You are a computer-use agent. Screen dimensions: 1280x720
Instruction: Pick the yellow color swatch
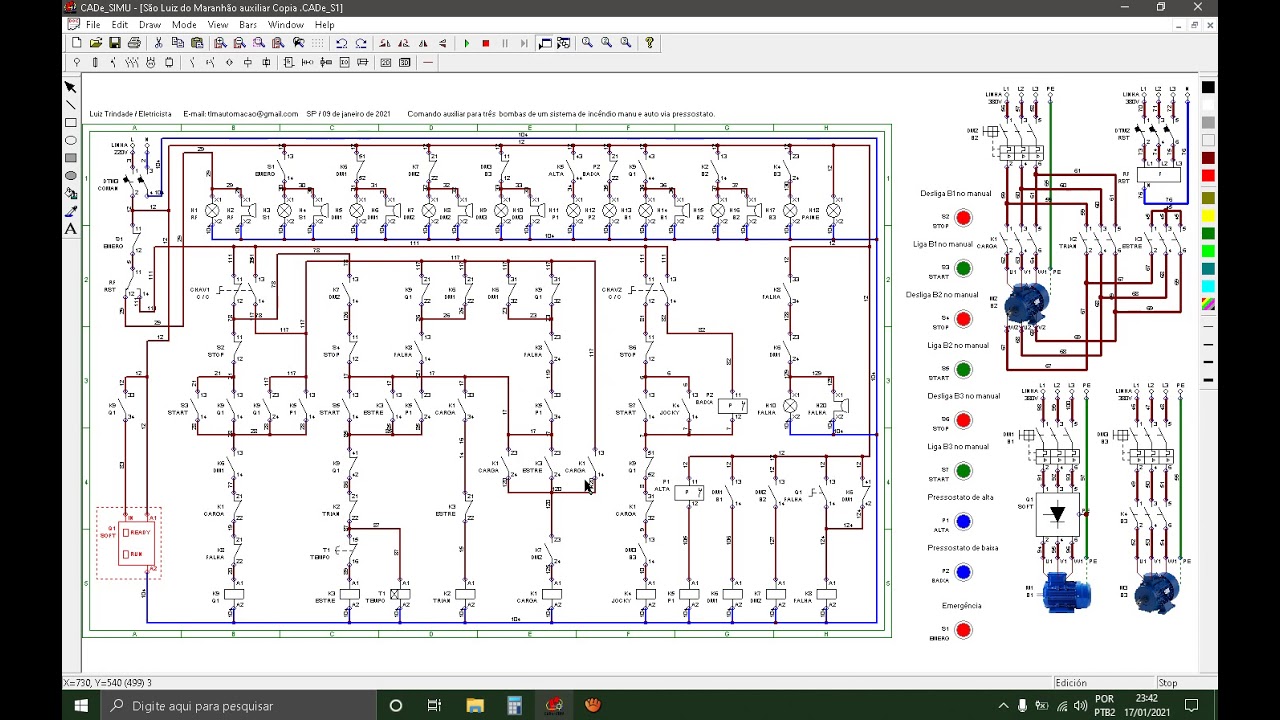(1208, 216)
